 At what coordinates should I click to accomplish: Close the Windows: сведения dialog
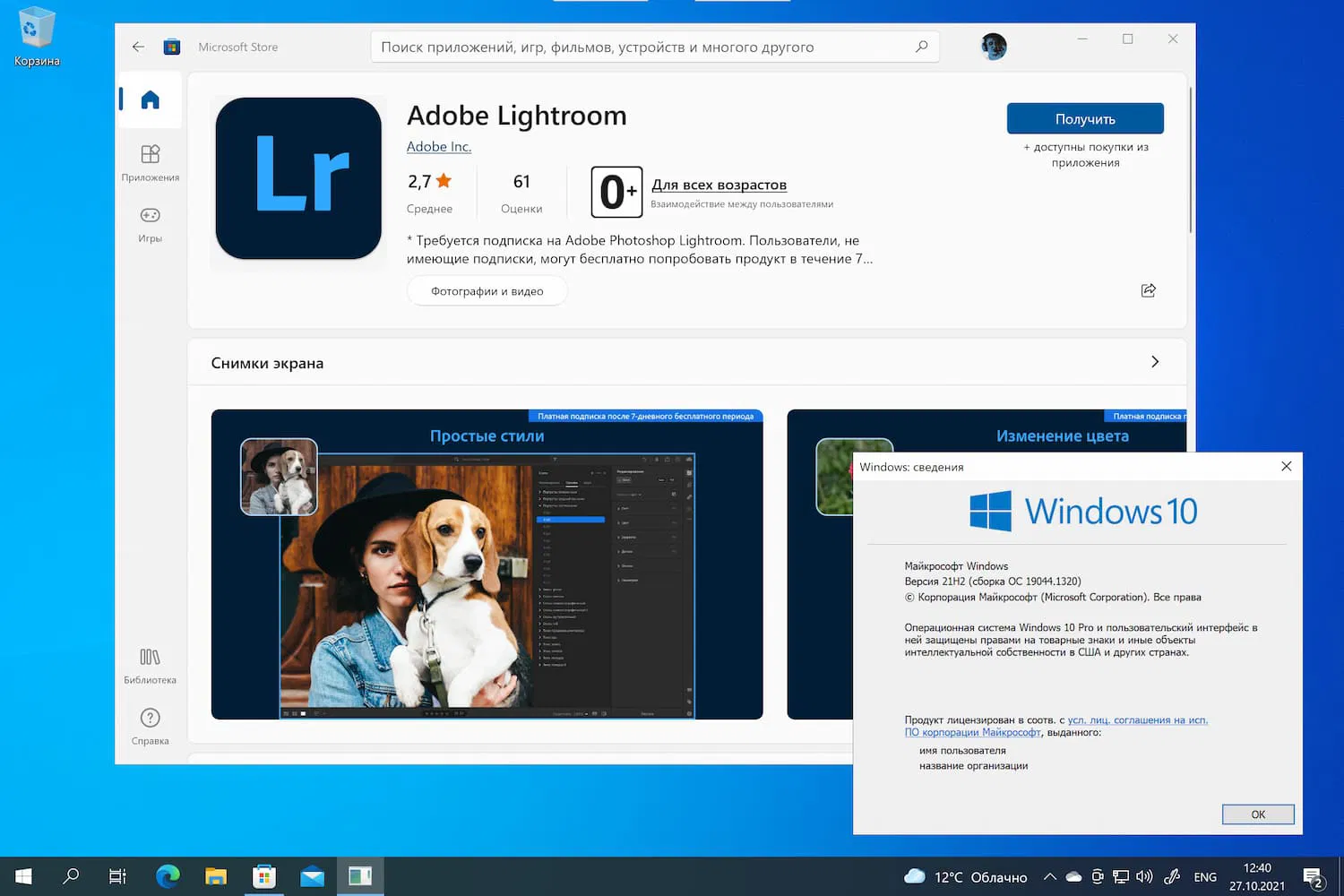[x=1287, y=466]
